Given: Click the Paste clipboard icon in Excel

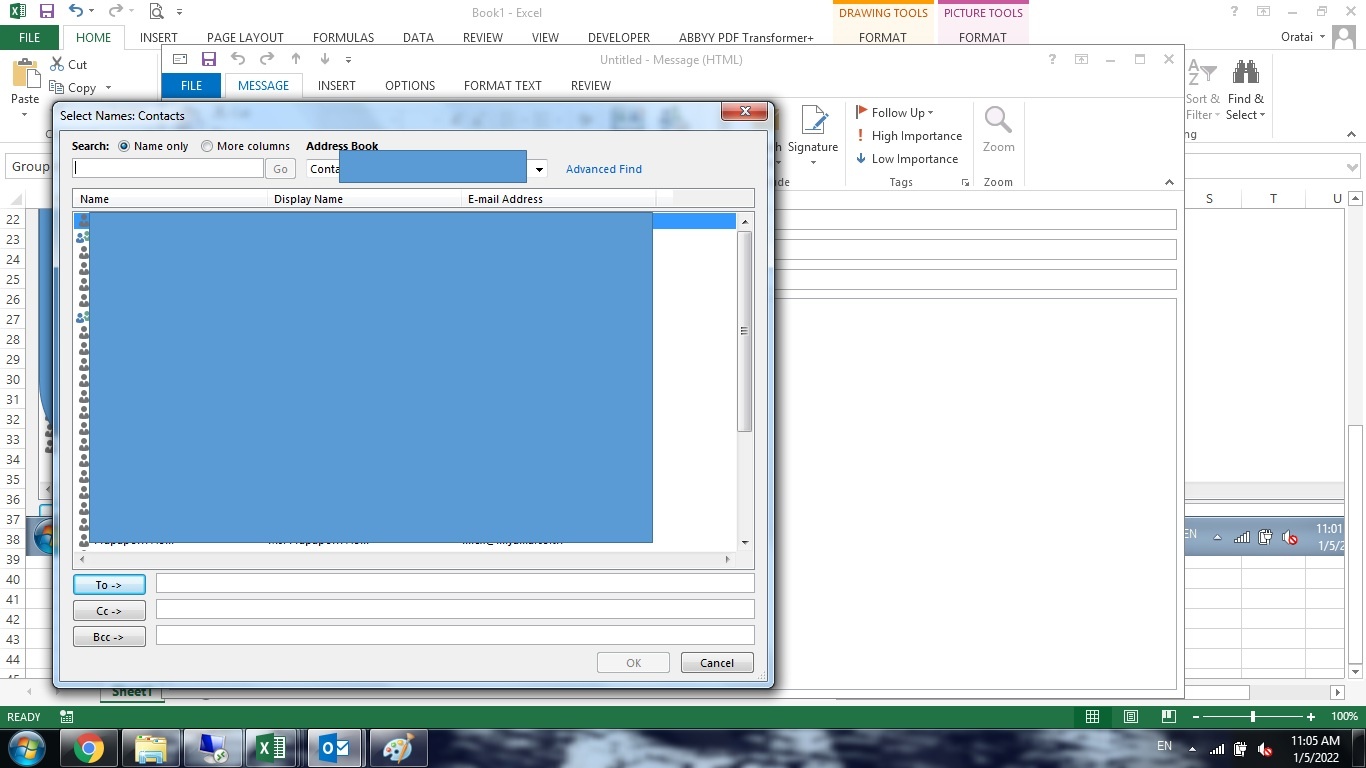Looking at the screenshot, I should pos(25,73).
